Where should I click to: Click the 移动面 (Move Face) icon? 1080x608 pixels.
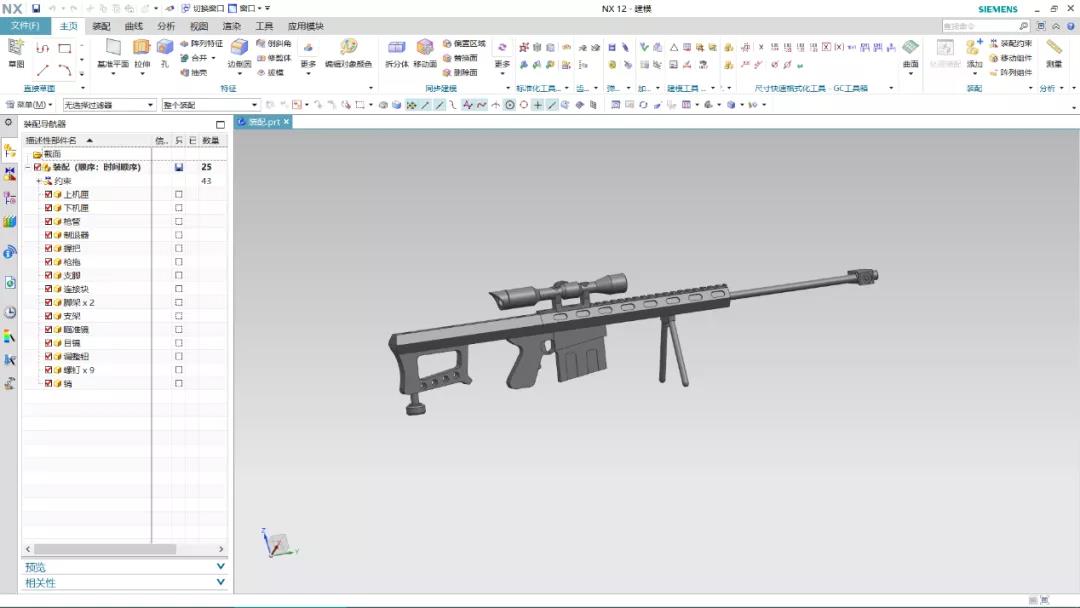click(425, 48)
